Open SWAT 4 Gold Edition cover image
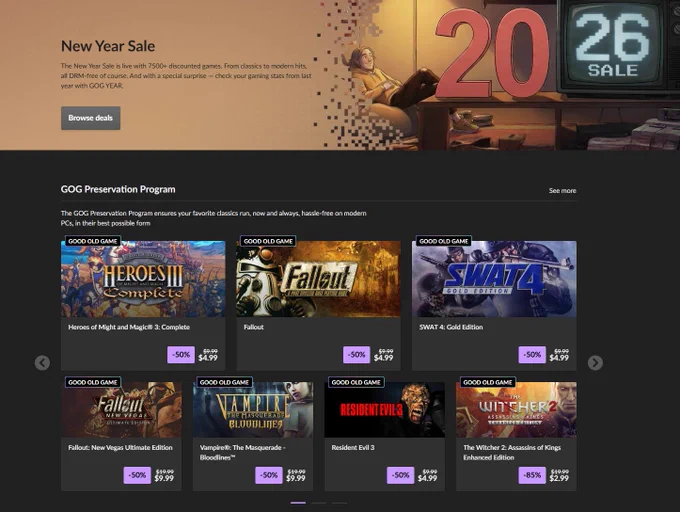 click(494, 279)
